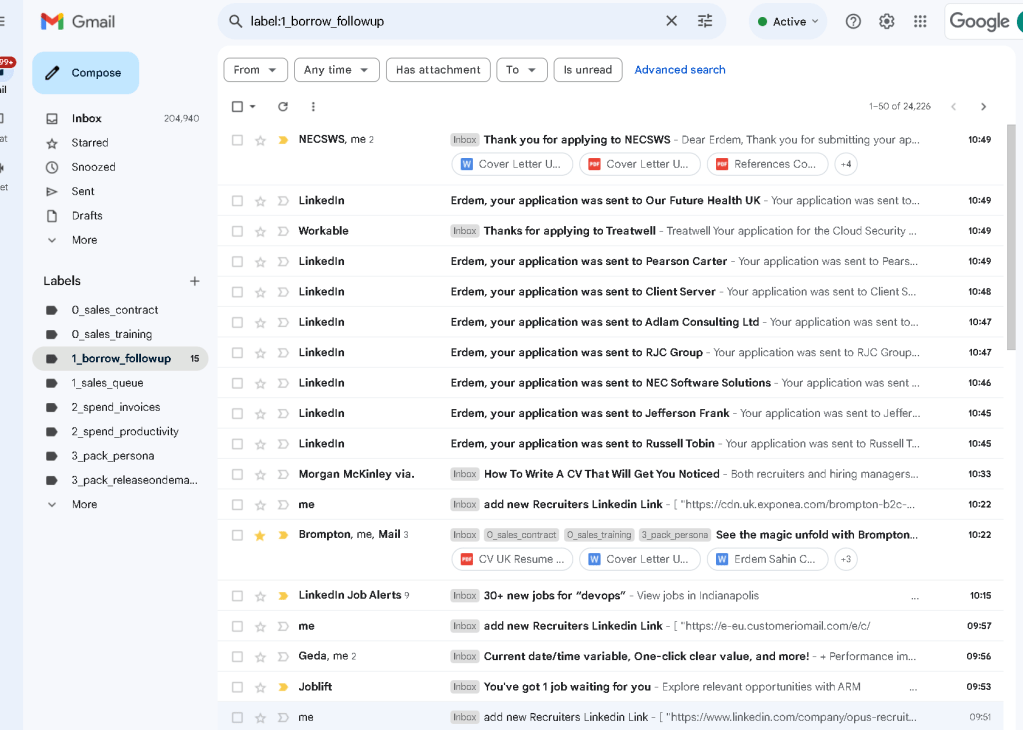Expand More under main folders
The width and height of the screenshot is (1023, 730).
click(84, 240)
